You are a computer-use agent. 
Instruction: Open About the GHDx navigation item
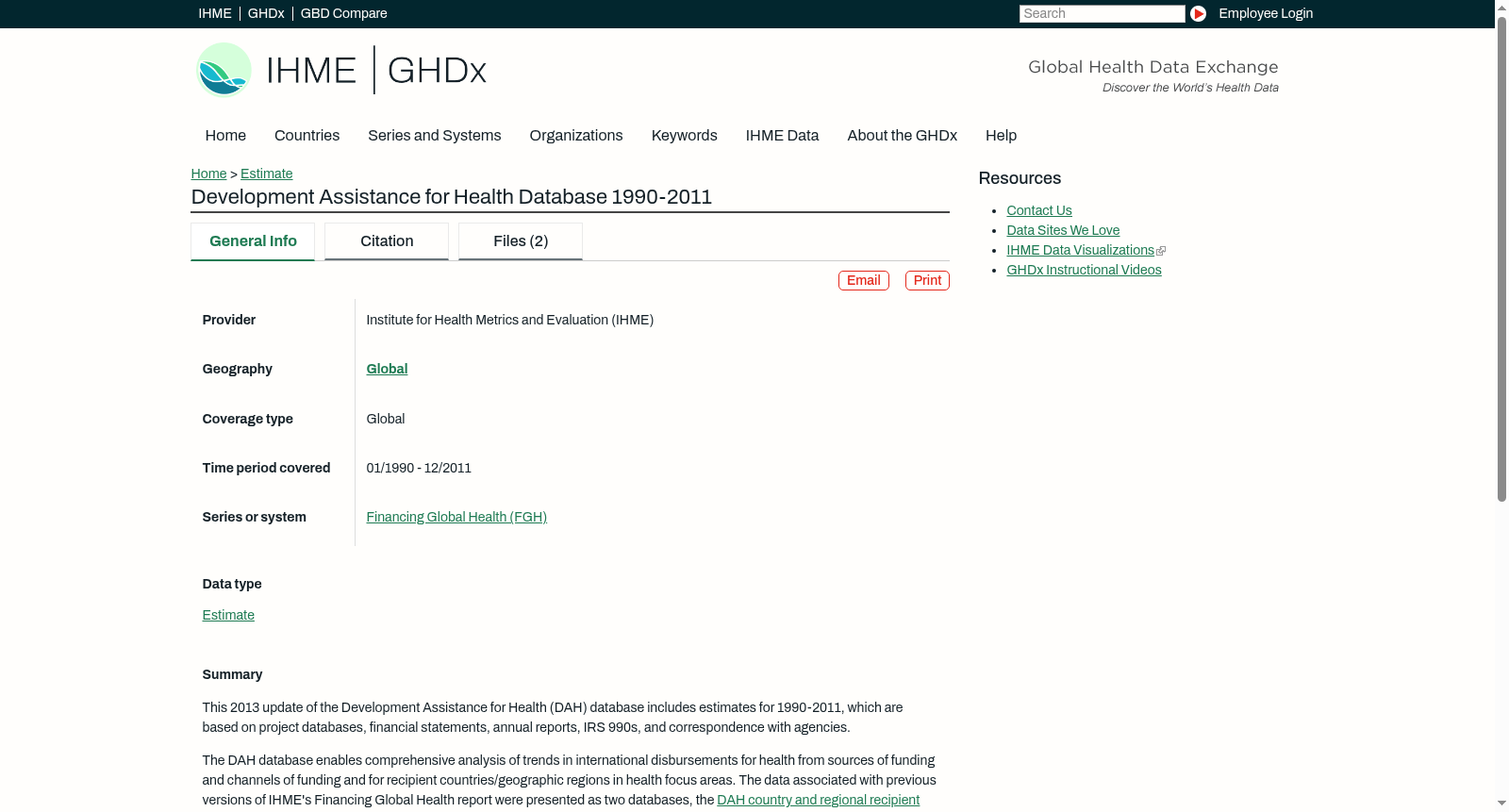tap(903, 136)
